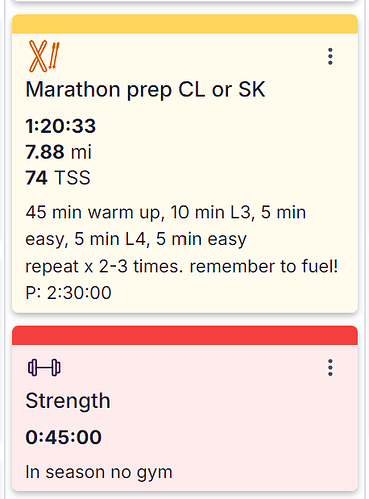Click the red header bar of Strength card
Screen dimensions: 369x499
(x=185, y=335)
